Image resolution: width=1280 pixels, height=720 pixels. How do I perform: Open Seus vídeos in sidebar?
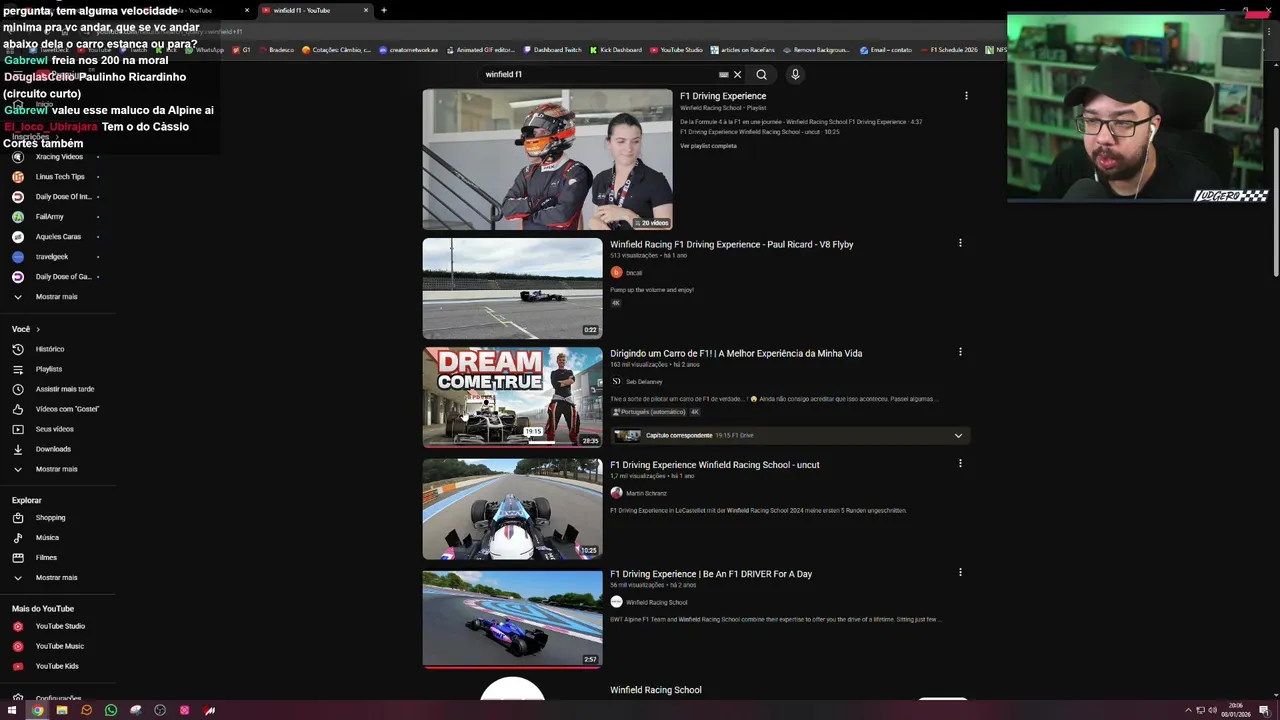pyautogui.click(x=55, y=429)
